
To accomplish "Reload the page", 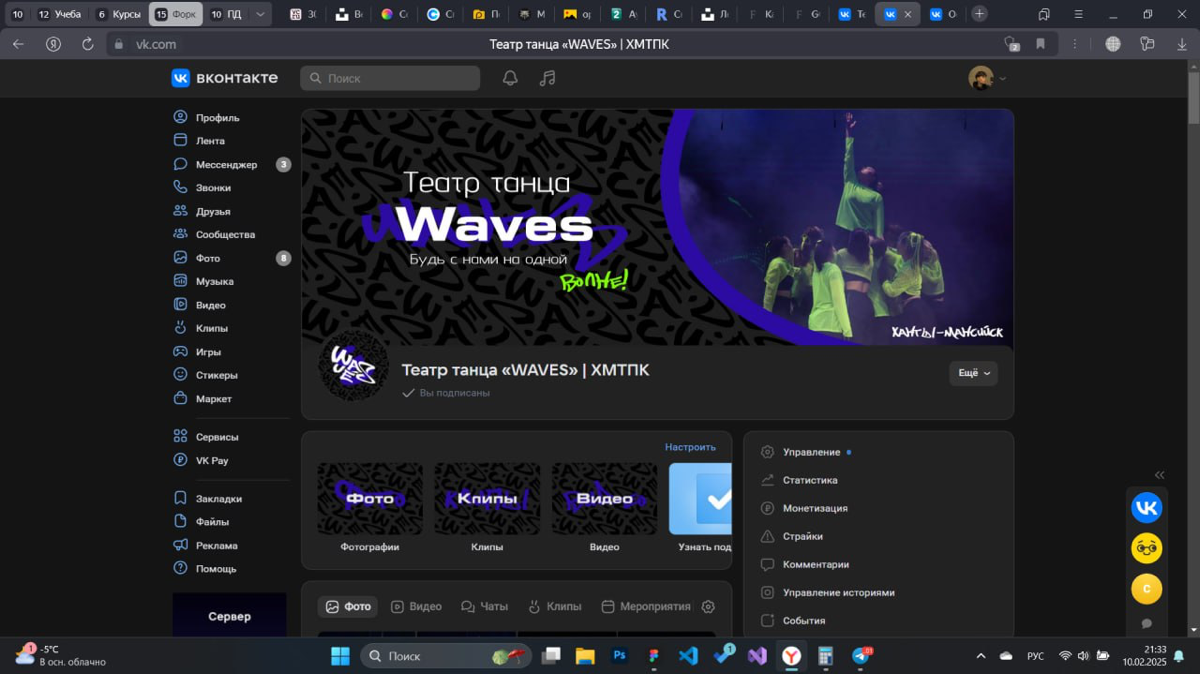I will coord(87,44).
